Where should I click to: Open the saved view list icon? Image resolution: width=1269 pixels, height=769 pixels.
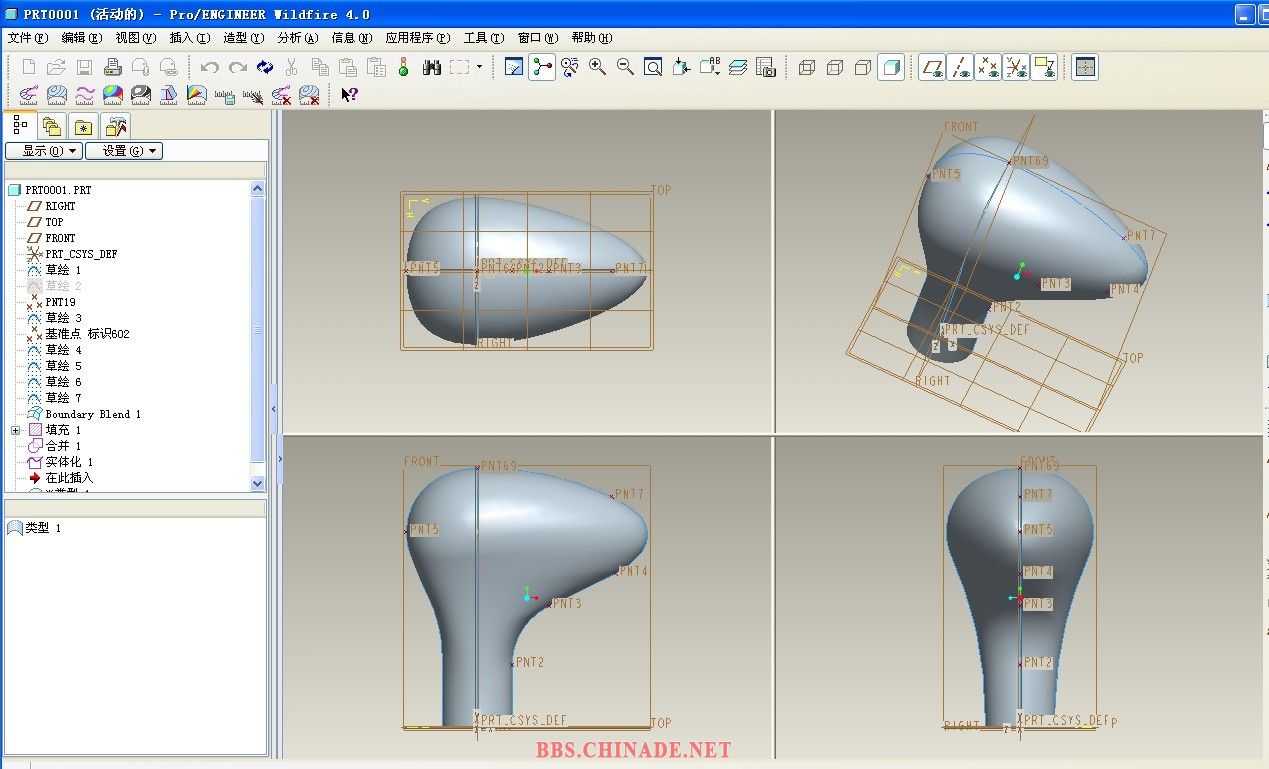(710, 67)
